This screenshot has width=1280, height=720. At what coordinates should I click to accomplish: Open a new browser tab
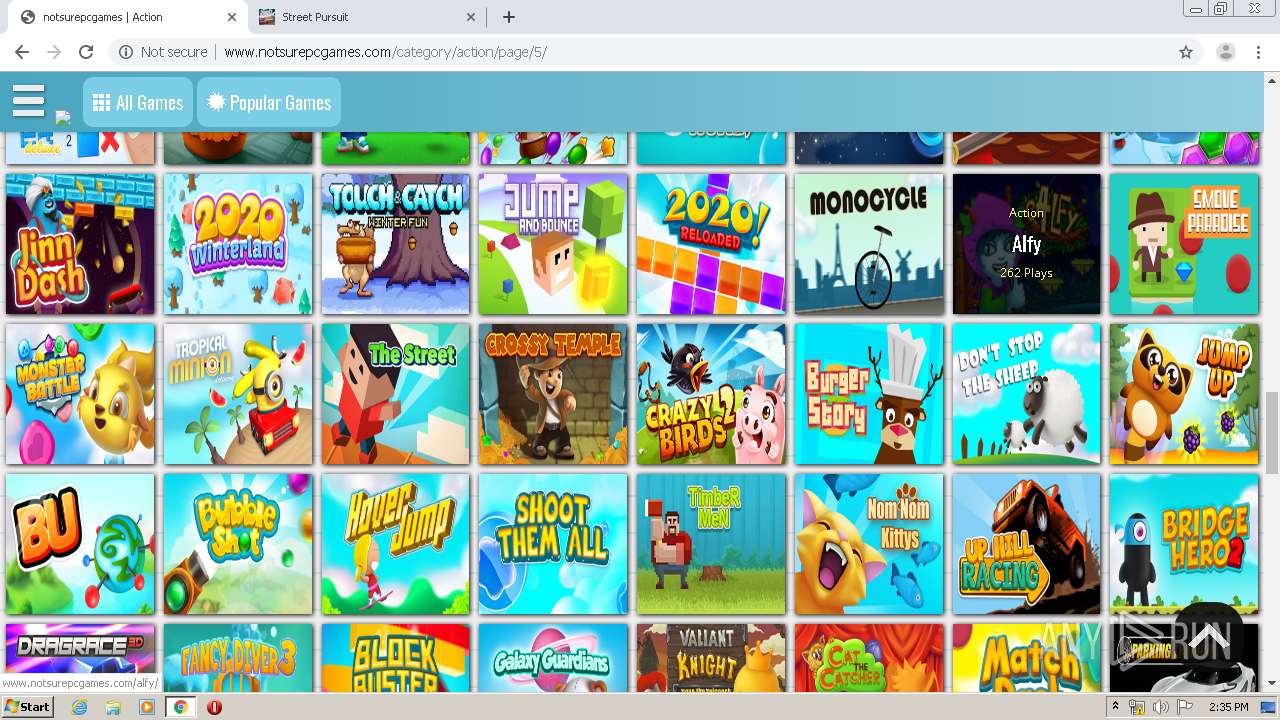coord(509,17)
